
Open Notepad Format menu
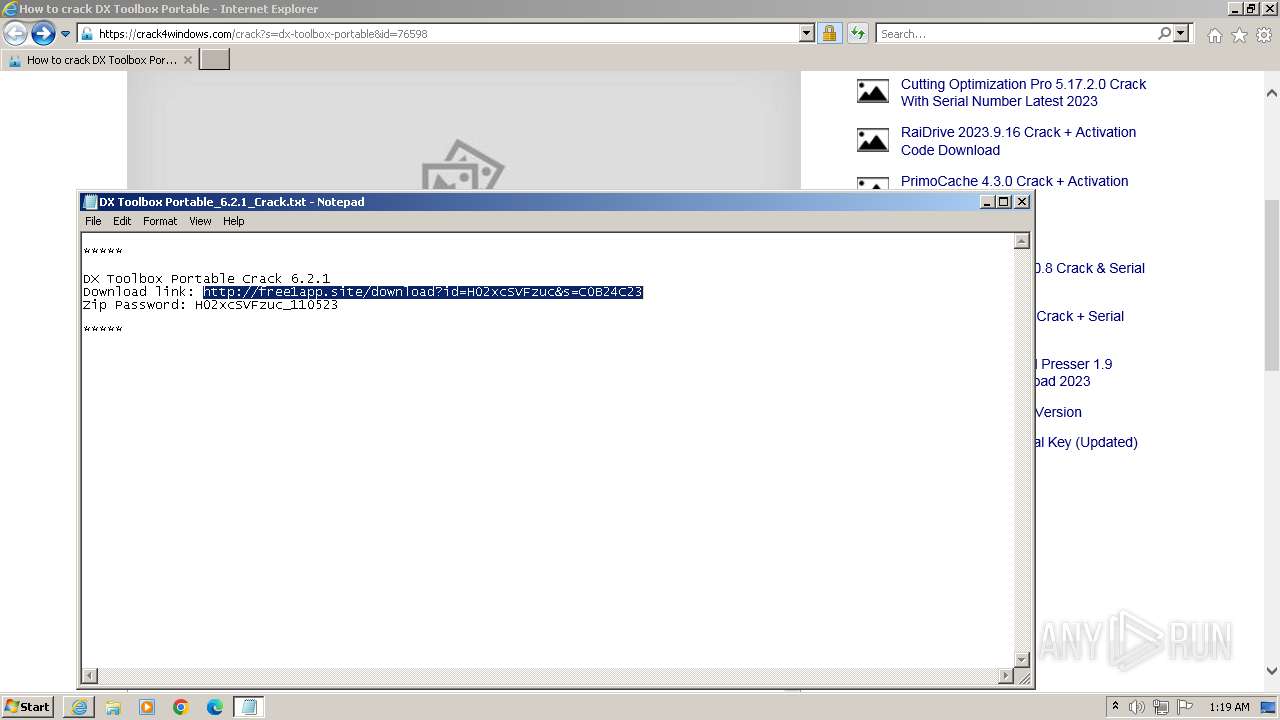click(160, 221)
